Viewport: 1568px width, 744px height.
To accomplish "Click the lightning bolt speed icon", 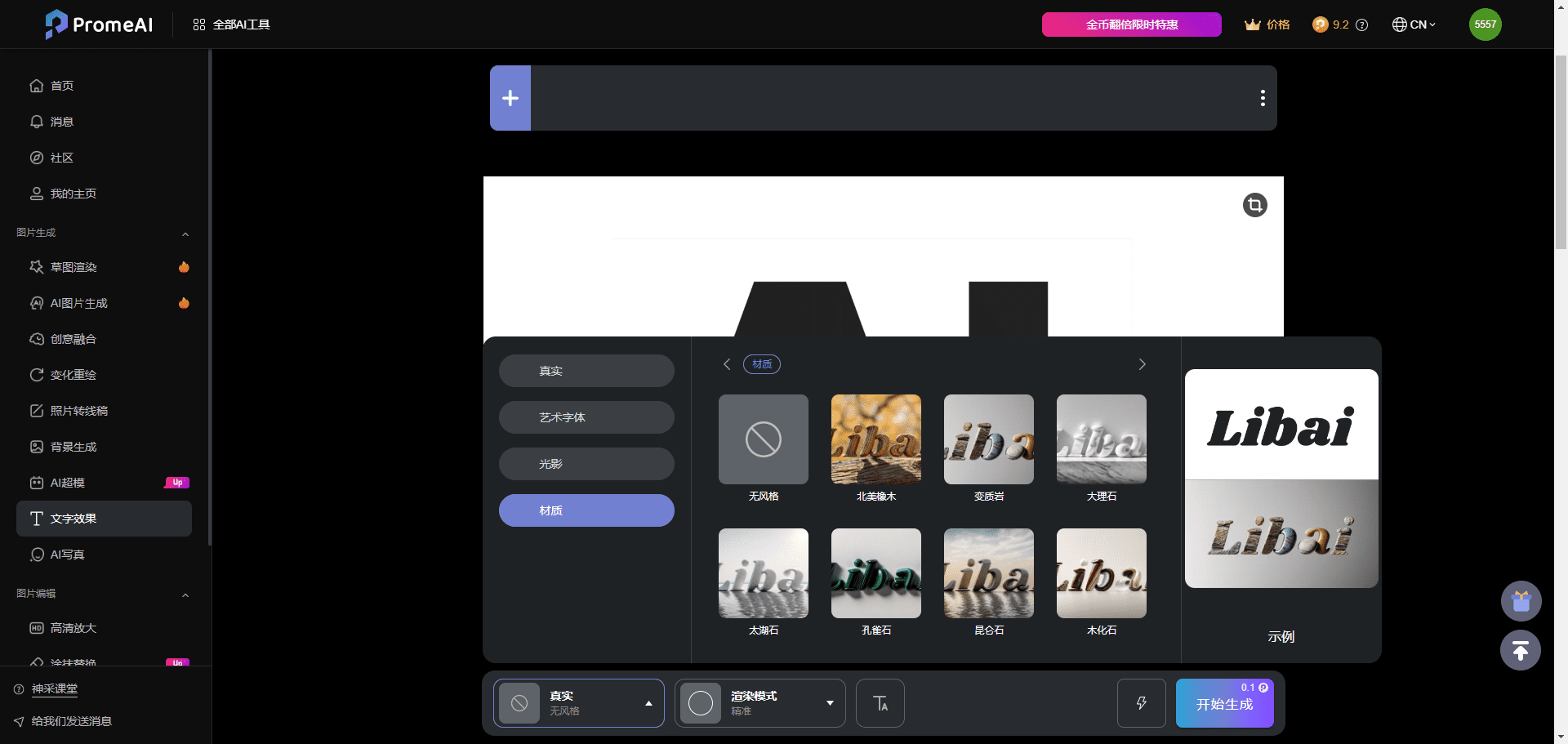I will [1142, 703].
